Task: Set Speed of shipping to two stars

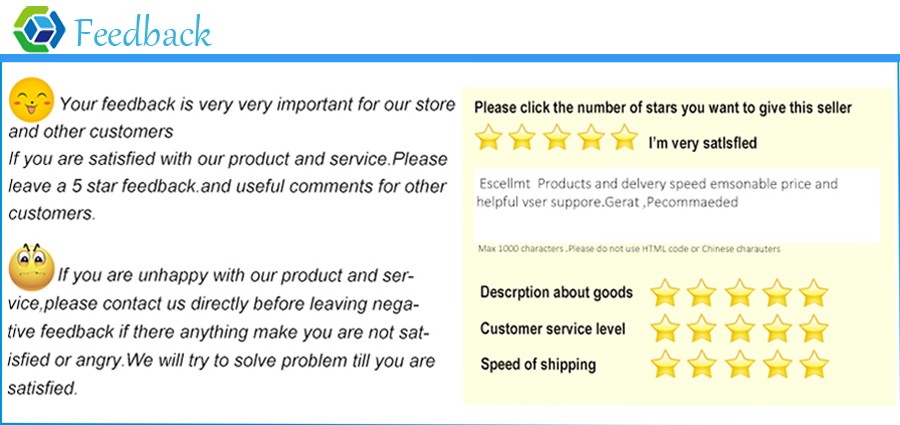Action: [702, 364]
